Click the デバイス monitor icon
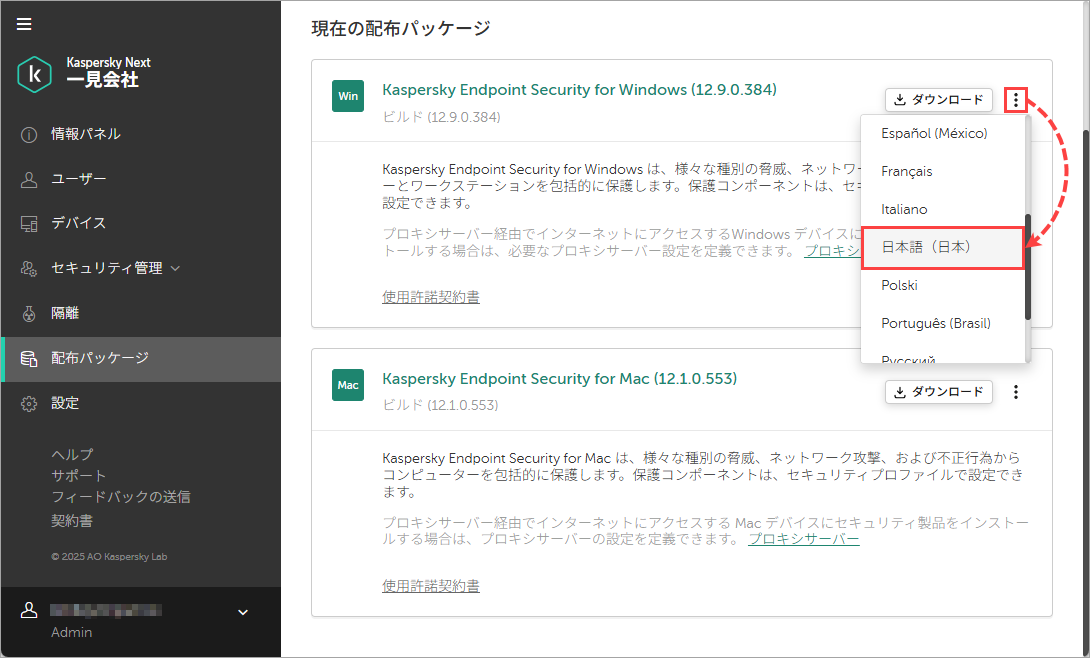This screenshot has height=658, width=1090. 29,224
